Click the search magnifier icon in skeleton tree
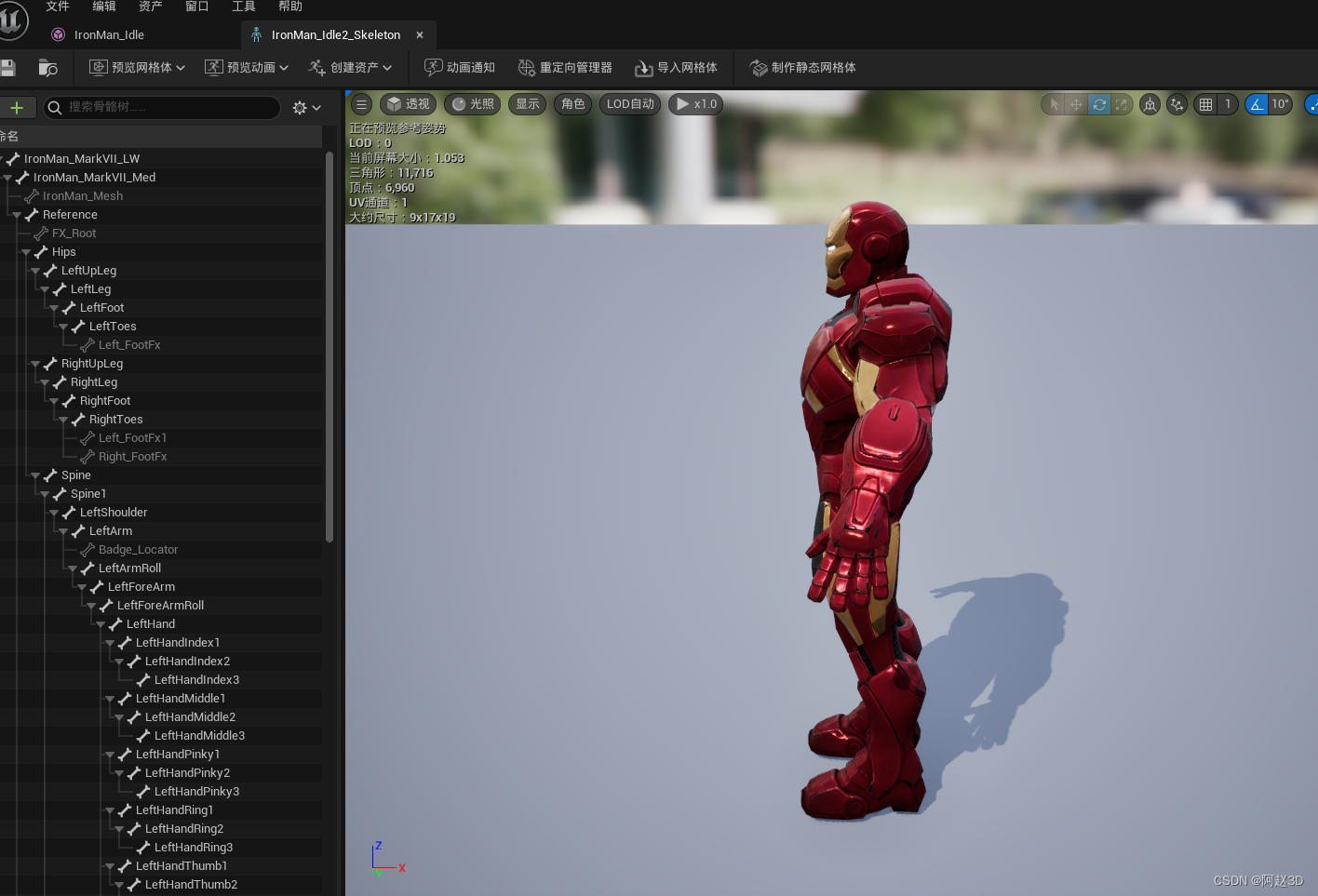1318x896 pixels. point(55,107)
